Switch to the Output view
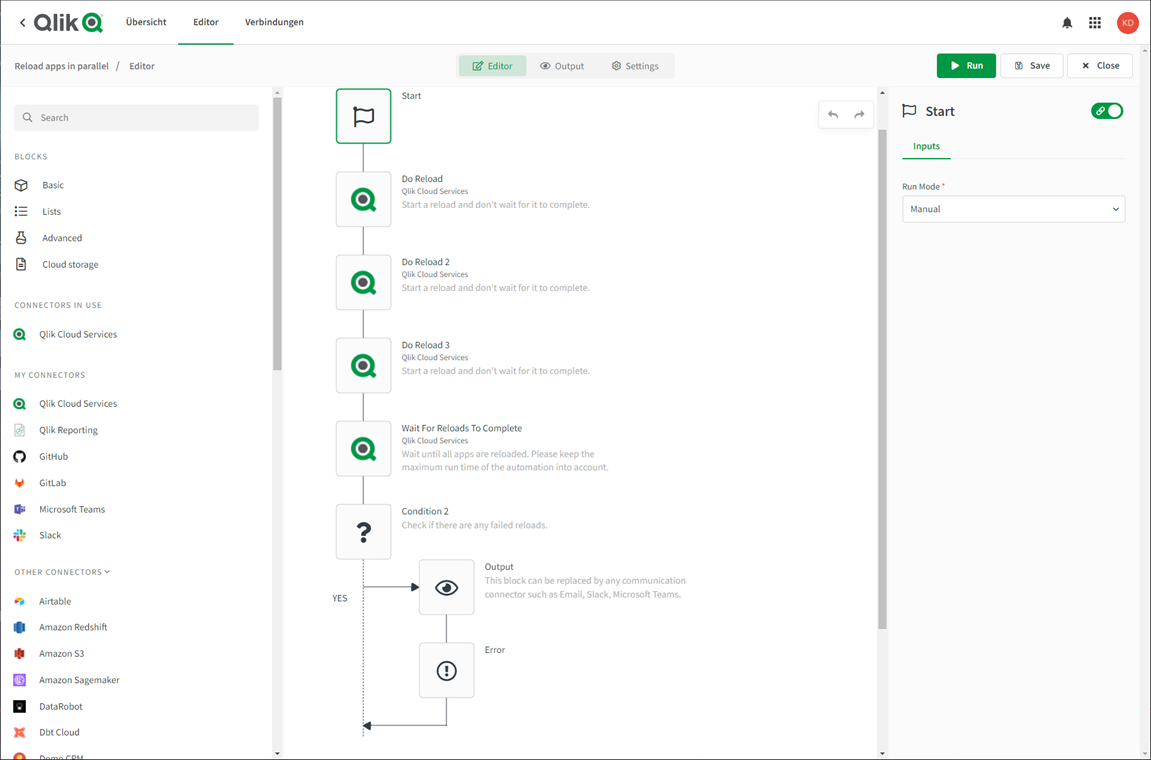 (x=562, y=66)
